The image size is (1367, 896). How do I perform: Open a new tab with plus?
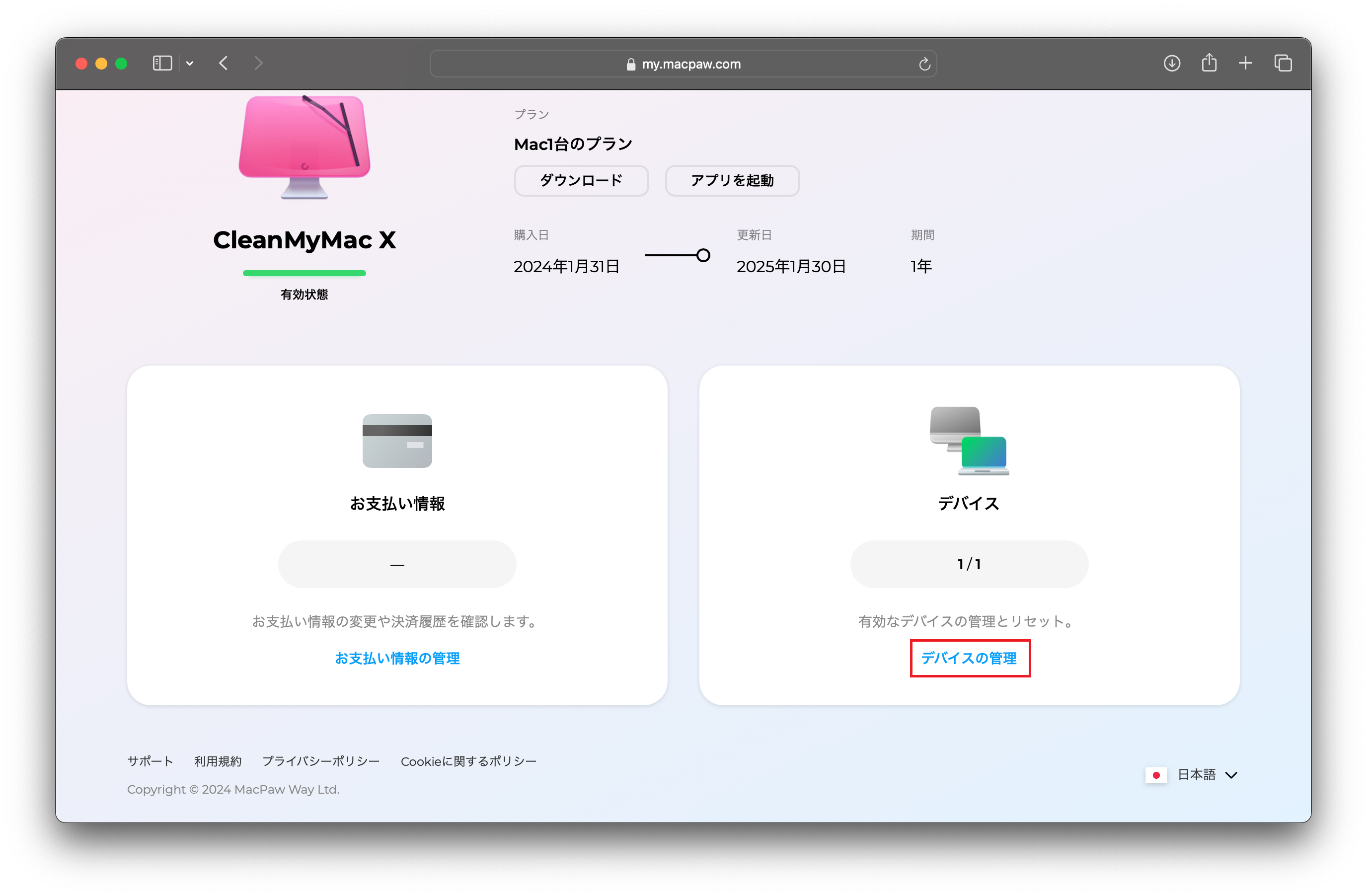(1245, 63)
